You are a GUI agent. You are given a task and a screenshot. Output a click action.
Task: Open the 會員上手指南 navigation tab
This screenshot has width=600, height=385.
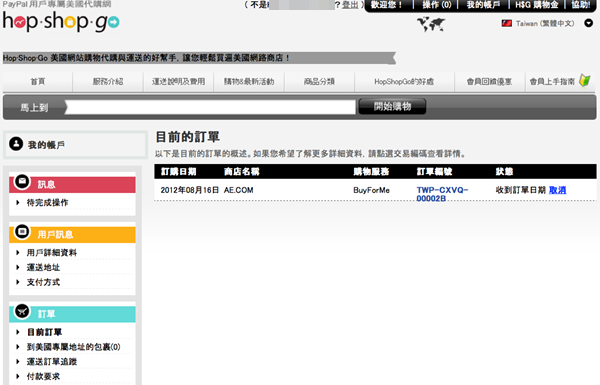click(x=552, y=82)
